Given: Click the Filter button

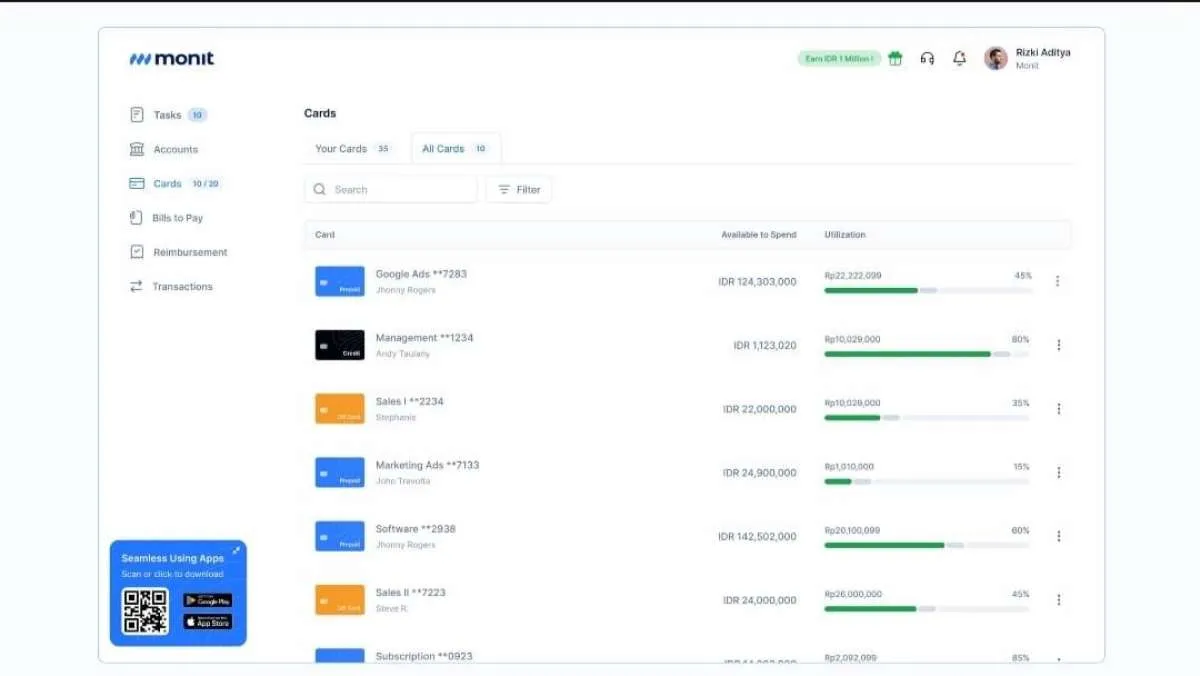Looking at the screenshot, I should pos(519,190).
